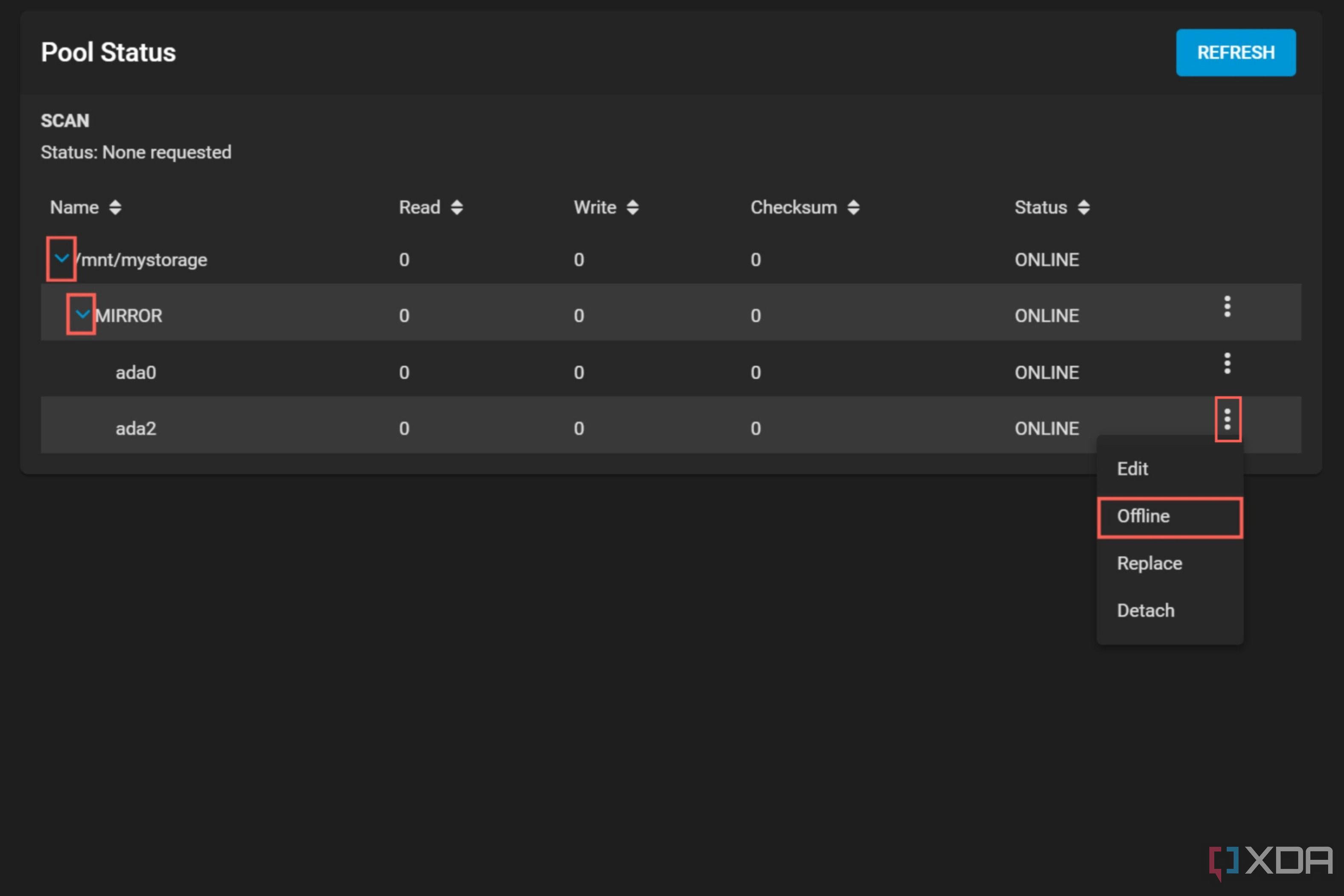Sort by the Name column arrows
Screen dimensions: 1344x896
point(115,207)
